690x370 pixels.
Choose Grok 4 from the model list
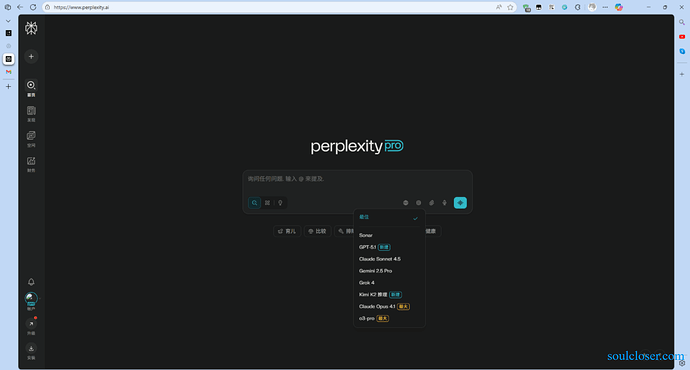pyautogui.click(x=389, y=283)
